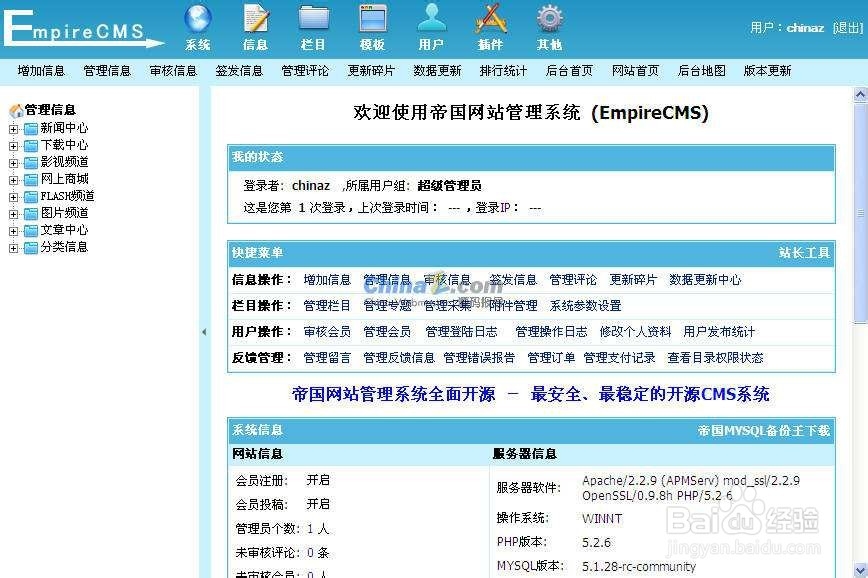The height and width of the screenshot is (578, 868).
Task: Click the 文章中心 folder icon
Action: tap(31, 230)
